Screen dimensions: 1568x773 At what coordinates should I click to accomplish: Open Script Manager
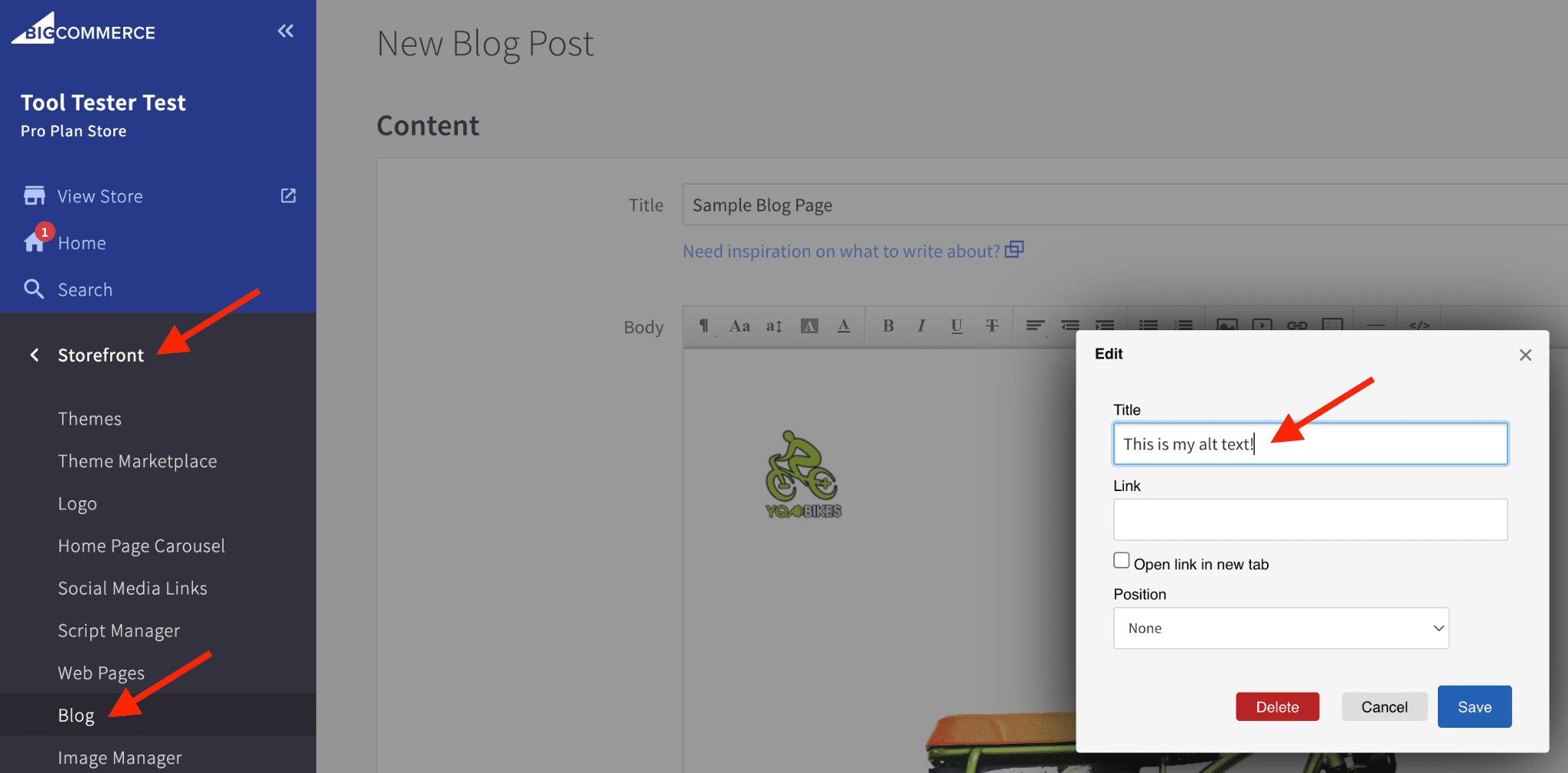(119, 631)
